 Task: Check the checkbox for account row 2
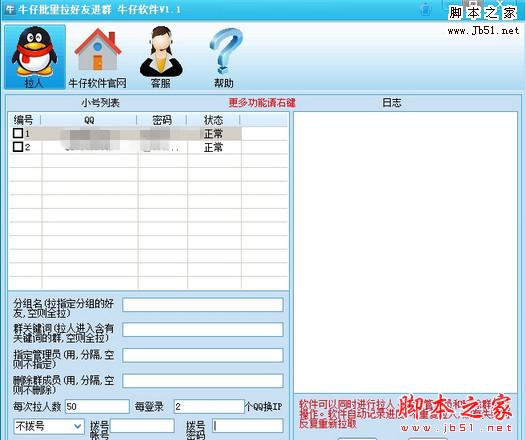point(18,147)
